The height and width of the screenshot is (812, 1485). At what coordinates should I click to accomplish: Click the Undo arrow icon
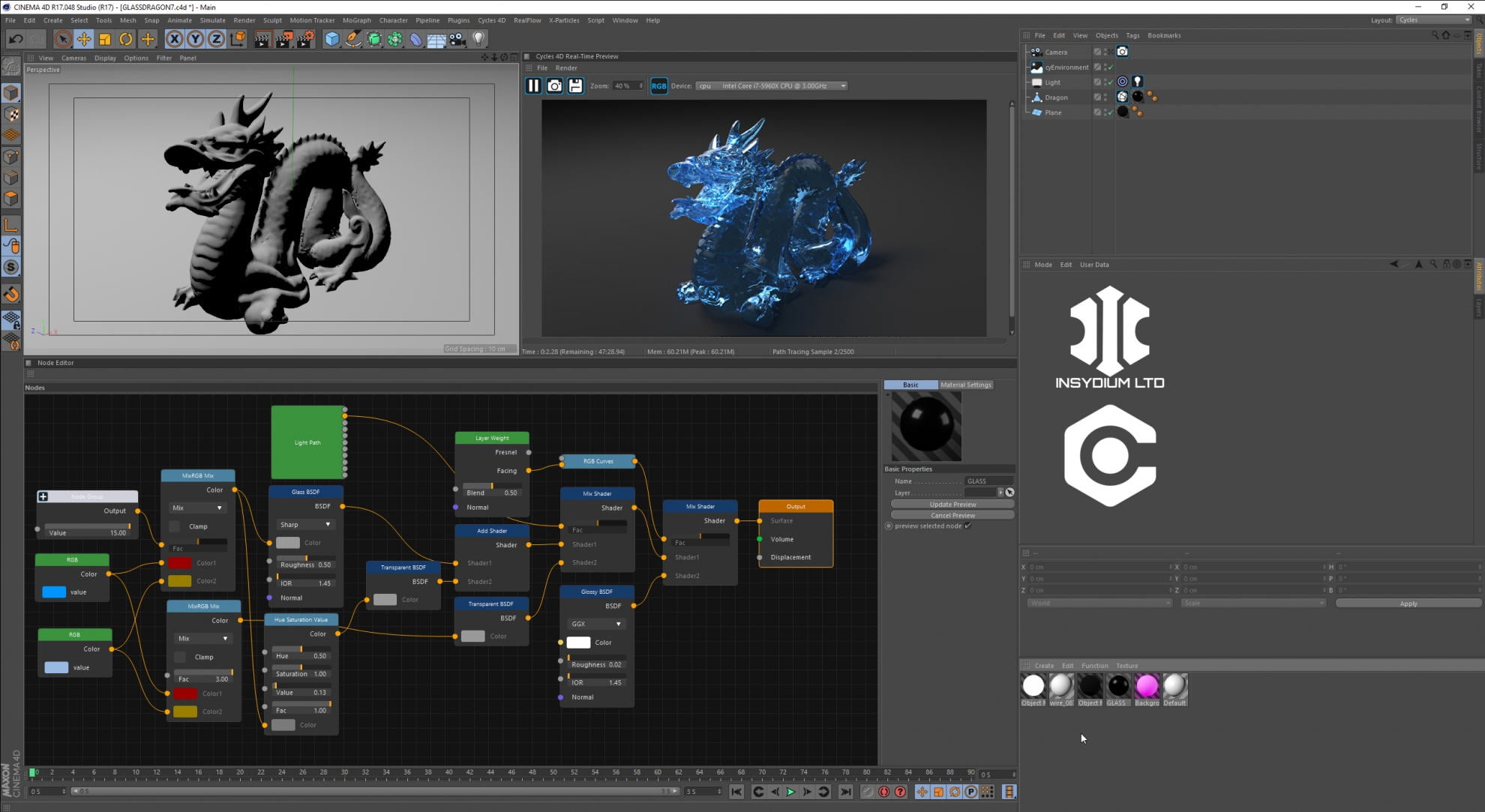click(x=15, y=39)
